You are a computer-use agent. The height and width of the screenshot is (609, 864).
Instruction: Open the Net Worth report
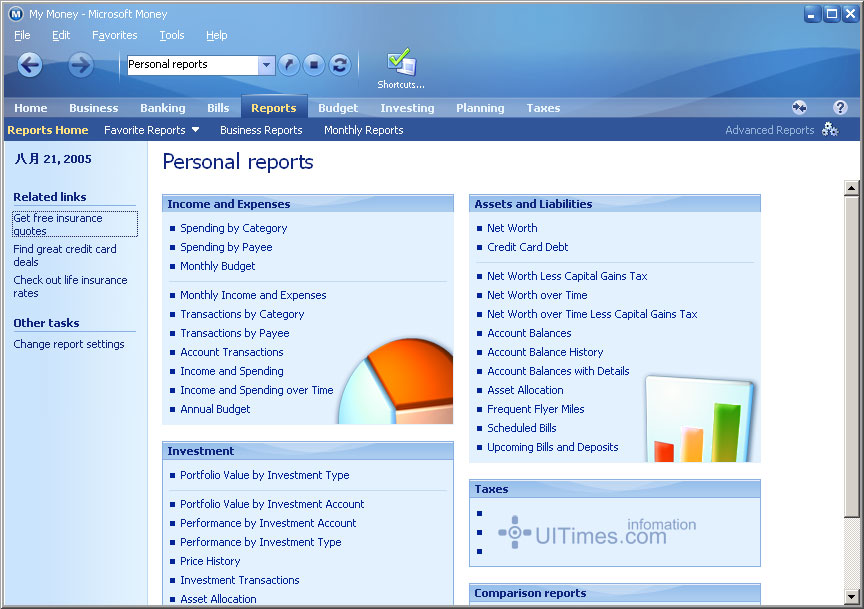512,228
